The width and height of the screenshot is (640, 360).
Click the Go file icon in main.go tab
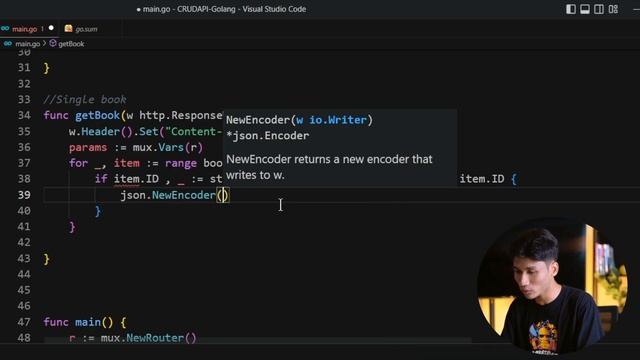(x=5, y=29)
